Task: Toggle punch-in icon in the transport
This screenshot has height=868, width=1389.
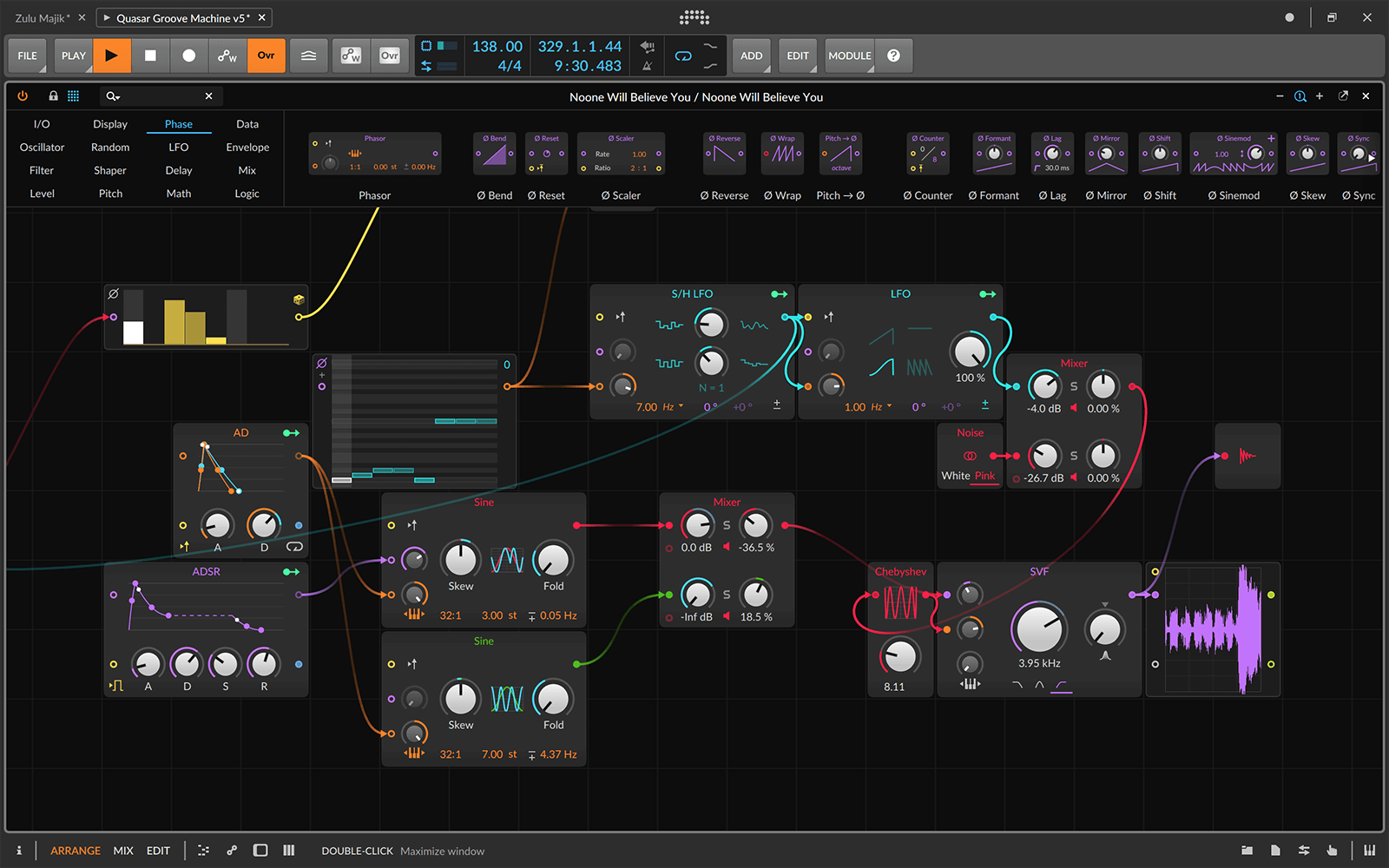Action: point(710,46)
